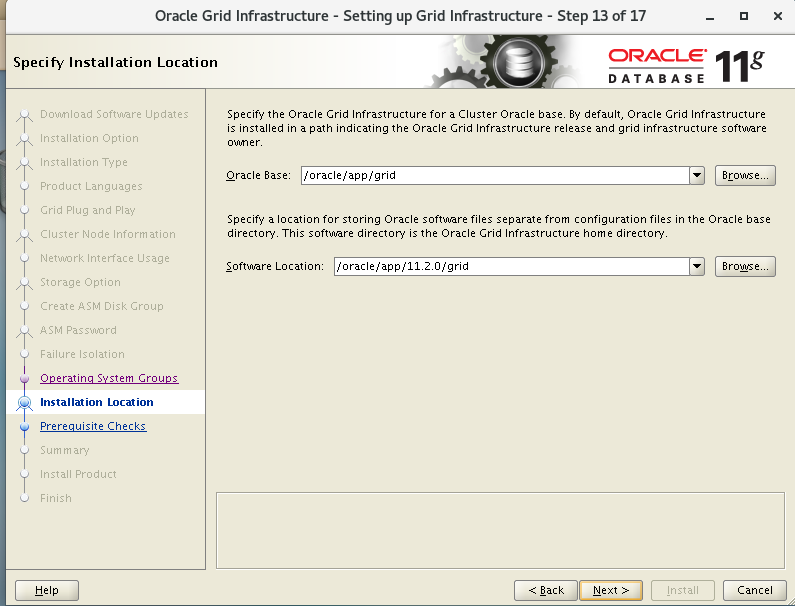The width and height of the screenshot is (795, 606).
Task: Open the Oracle Base dropdown arrow
Action: [x=697, y=175]
